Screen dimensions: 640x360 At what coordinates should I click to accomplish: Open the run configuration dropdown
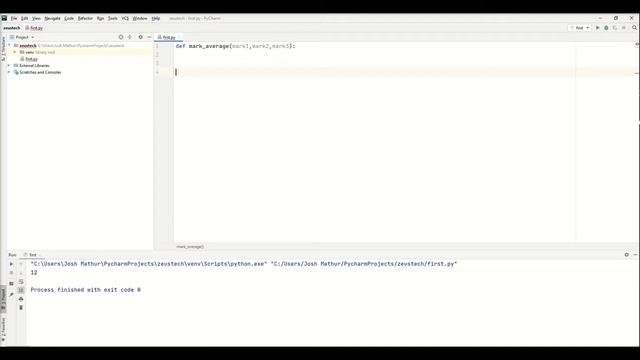tap(580, 28)
